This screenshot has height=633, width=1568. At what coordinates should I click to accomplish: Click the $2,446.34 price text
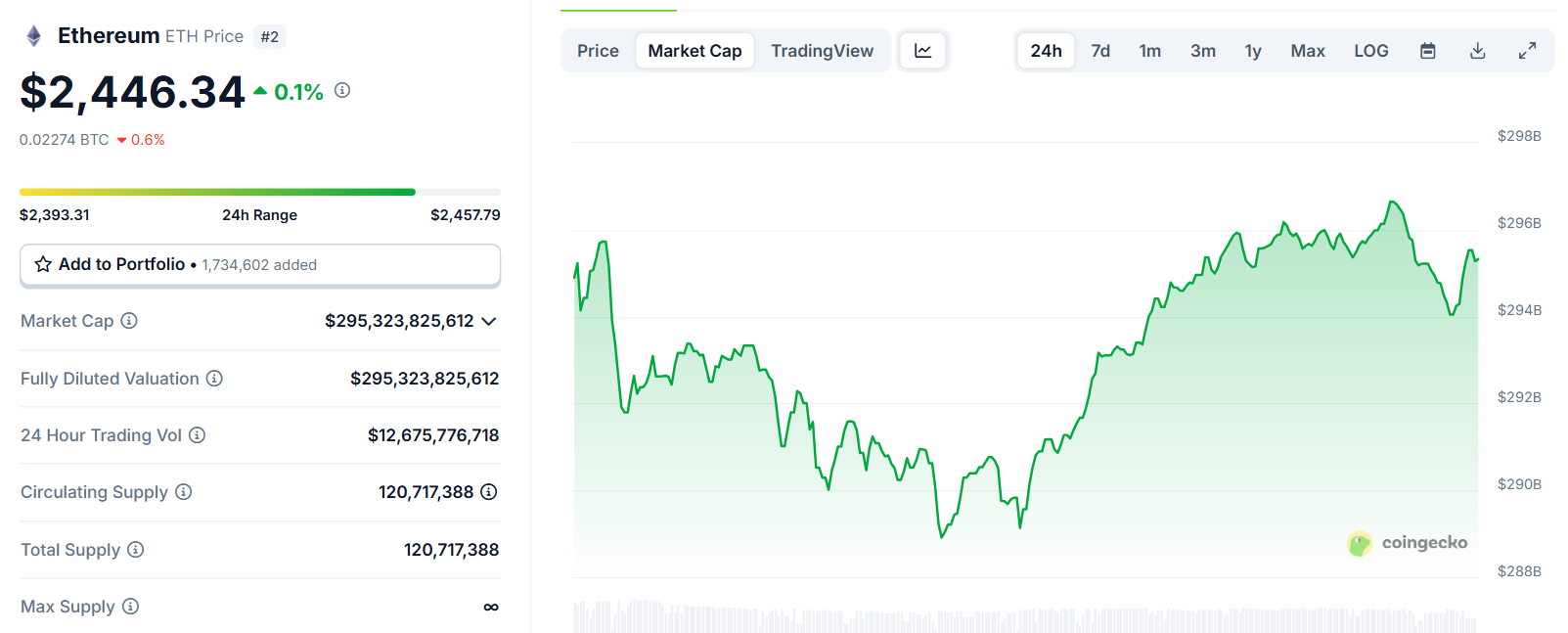click(132, 92)
